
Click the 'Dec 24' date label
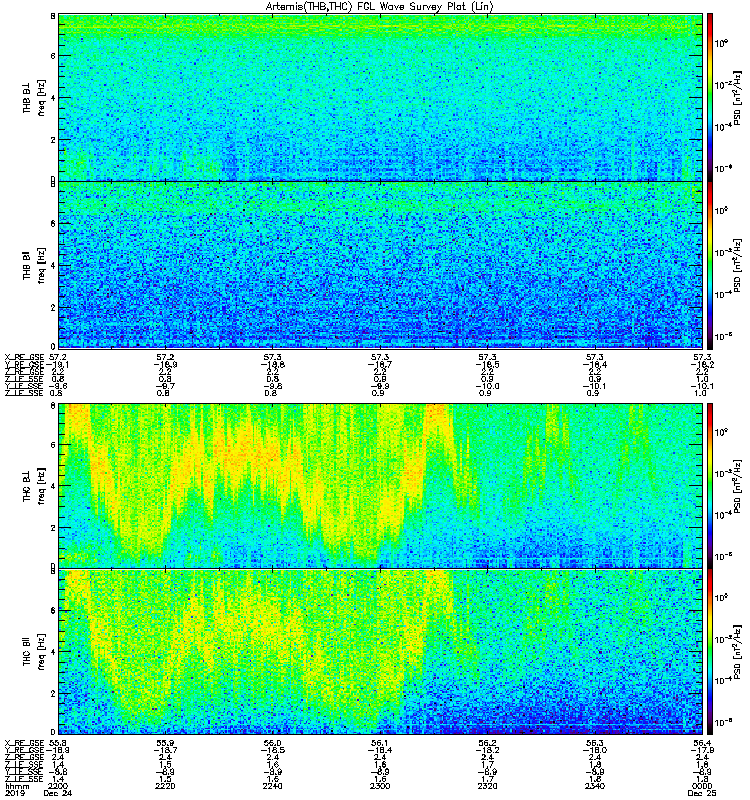pos(58,793)
